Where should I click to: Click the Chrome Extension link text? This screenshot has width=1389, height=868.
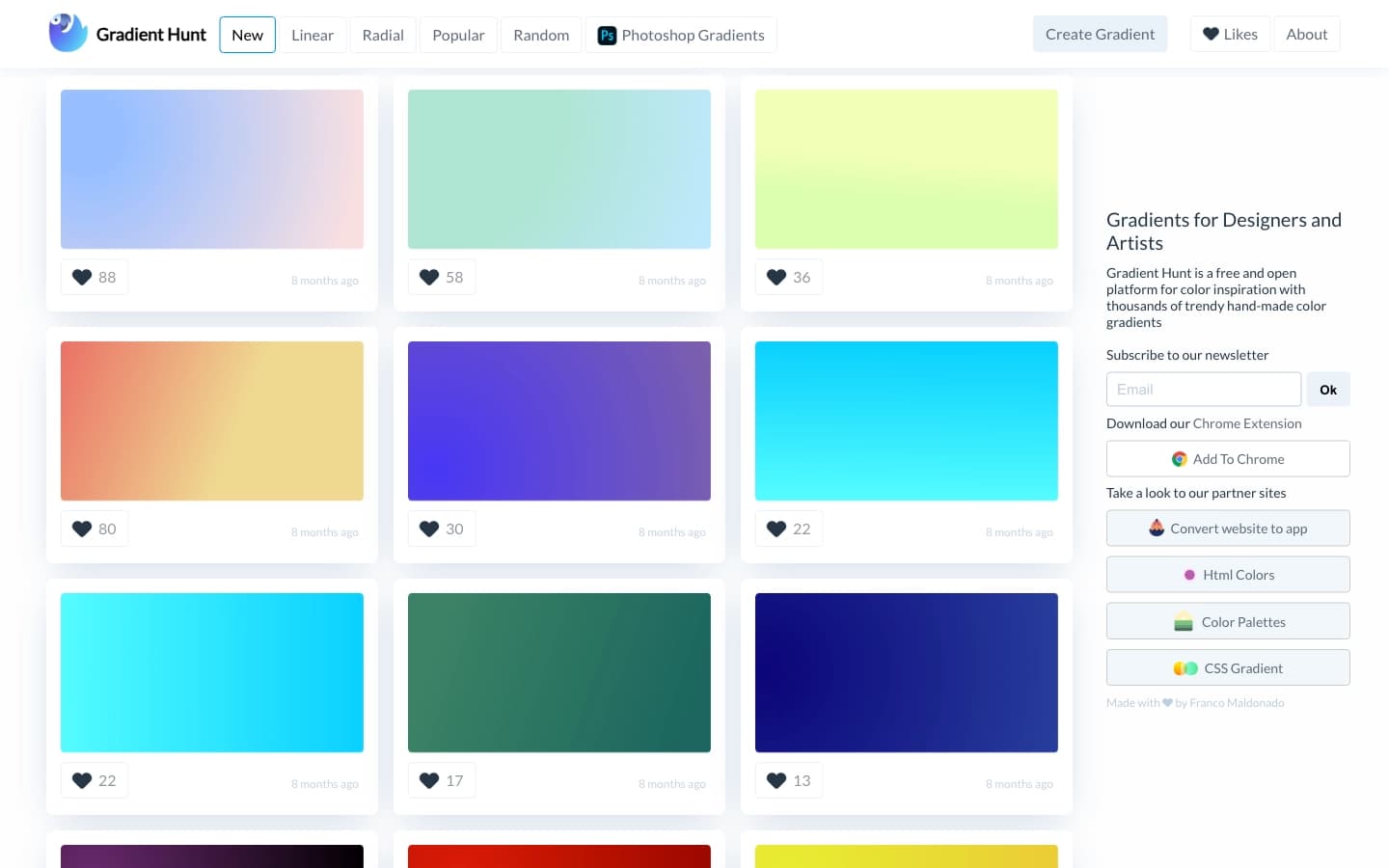pyautogui.click(x=1247, y=423)
